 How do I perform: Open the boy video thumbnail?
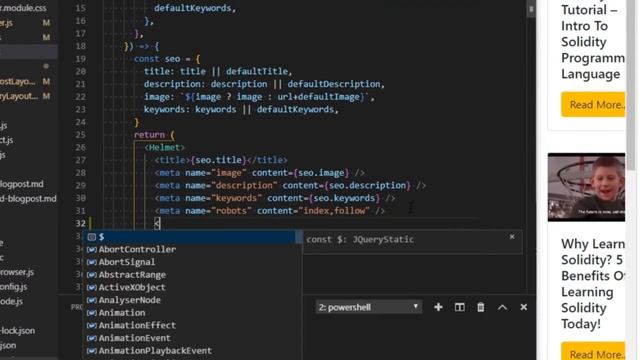pyautogui.click(x=586, y=187)
